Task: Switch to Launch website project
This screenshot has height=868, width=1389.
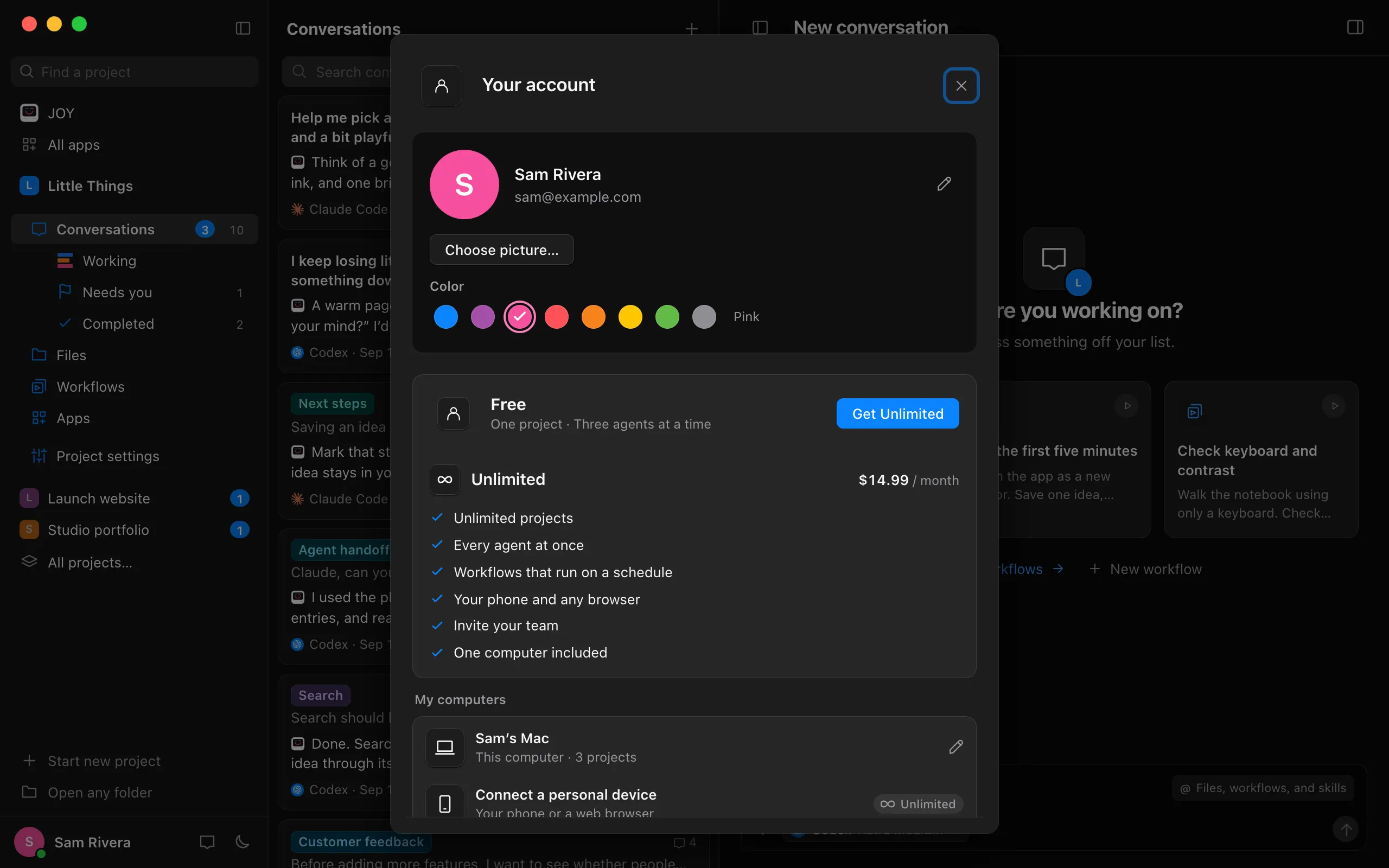Action: click(x=135, y=499)
